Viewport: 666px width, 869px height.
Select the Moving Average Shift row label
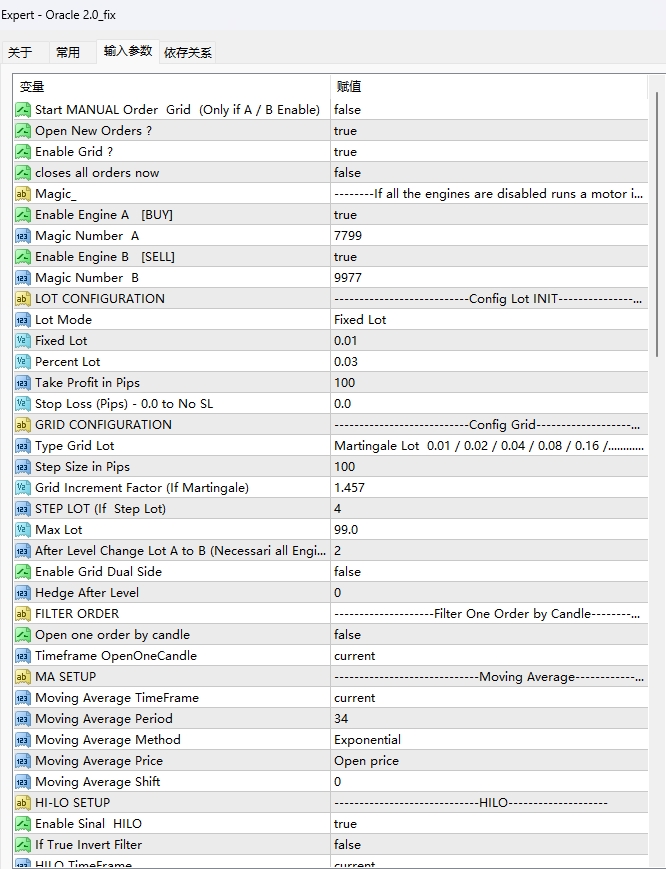tap(98, 782)
